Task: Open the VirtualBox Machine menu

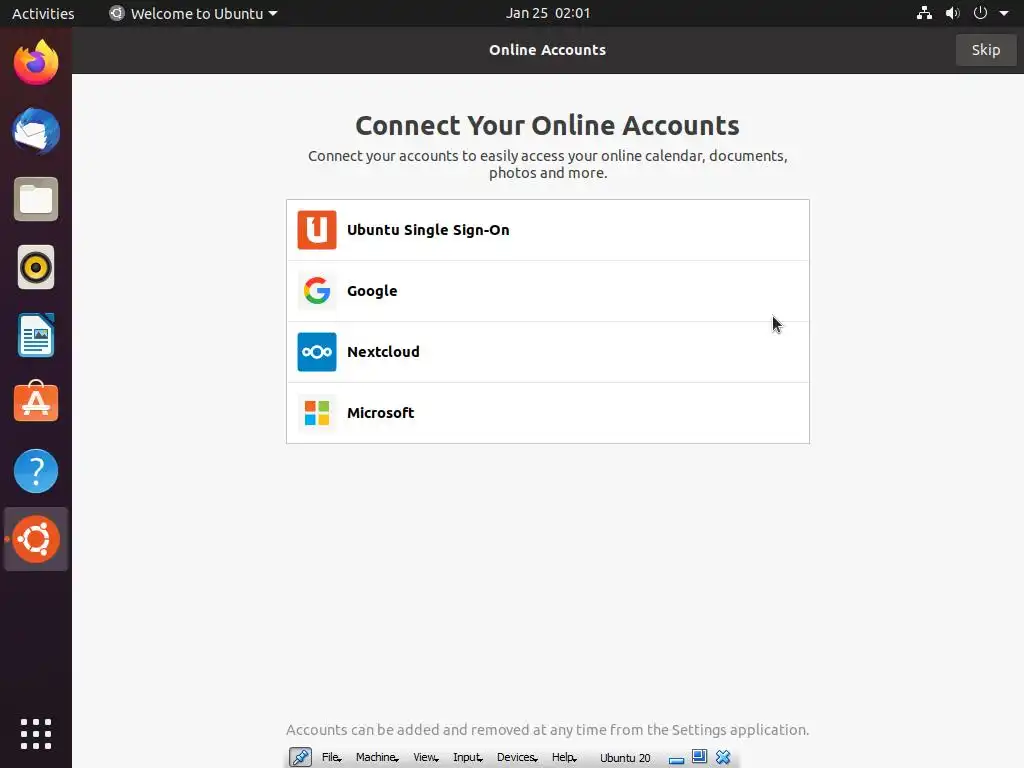Action: coord(377,758)
